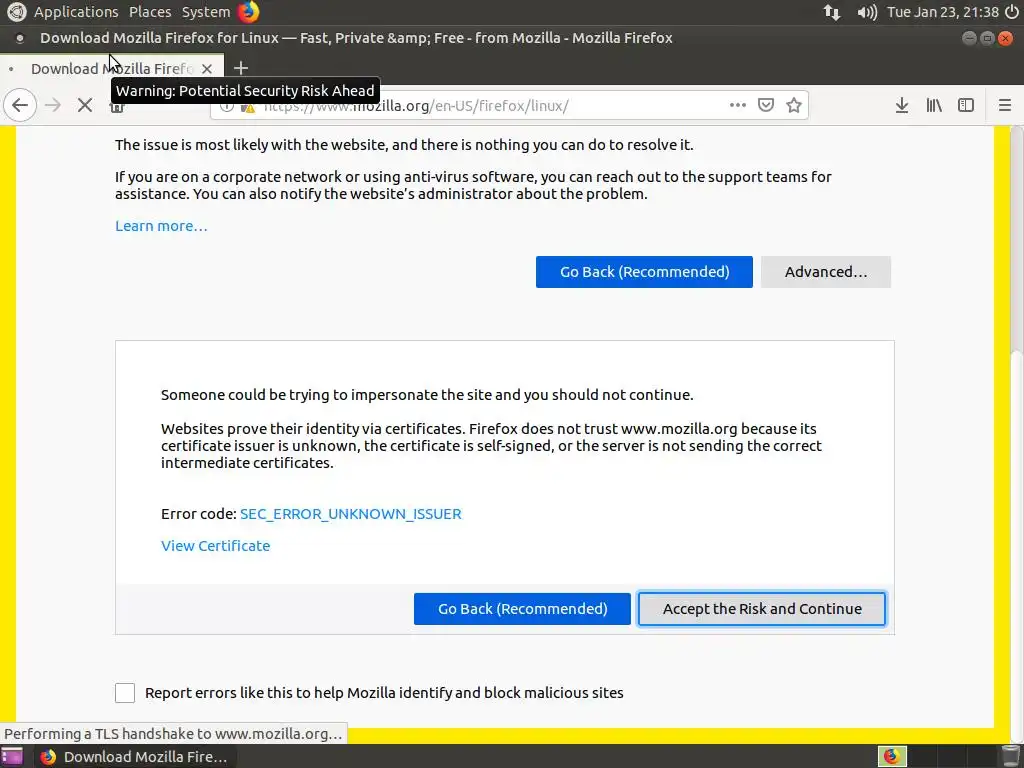Open page actions three-dot menu
The height and width of the screenshot is (768, 1024).
coord(737,105)
